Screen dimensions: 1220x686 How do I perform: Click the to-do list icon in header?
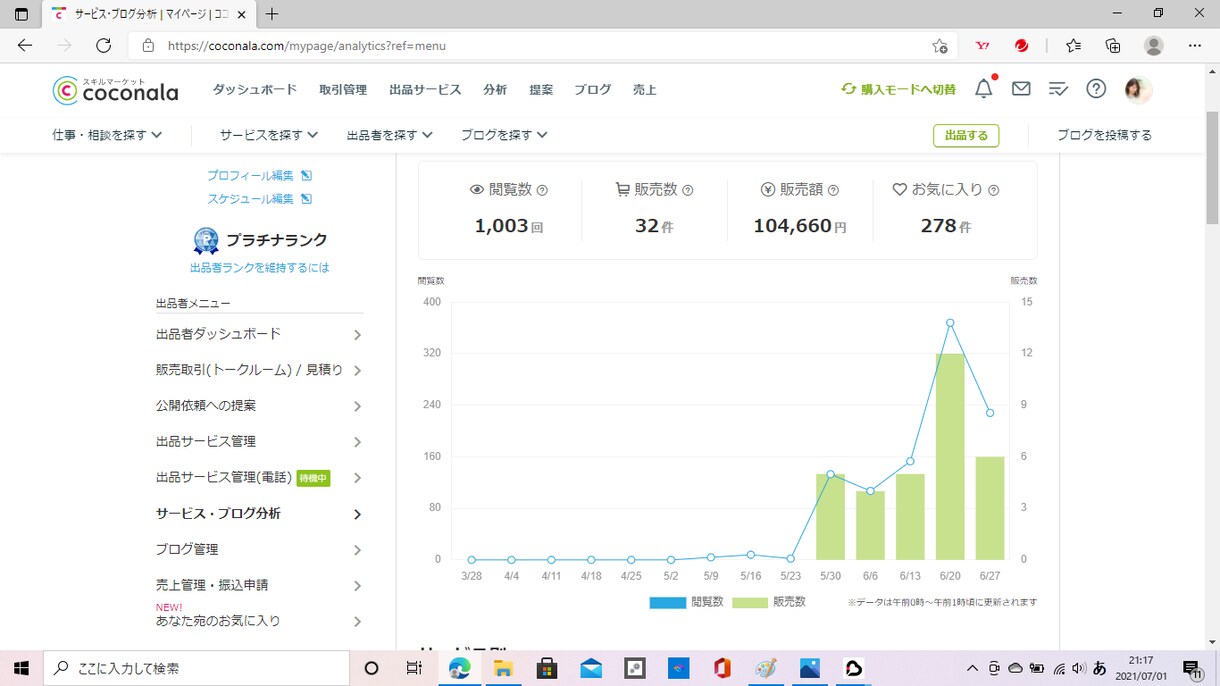tap(1058, 89)
